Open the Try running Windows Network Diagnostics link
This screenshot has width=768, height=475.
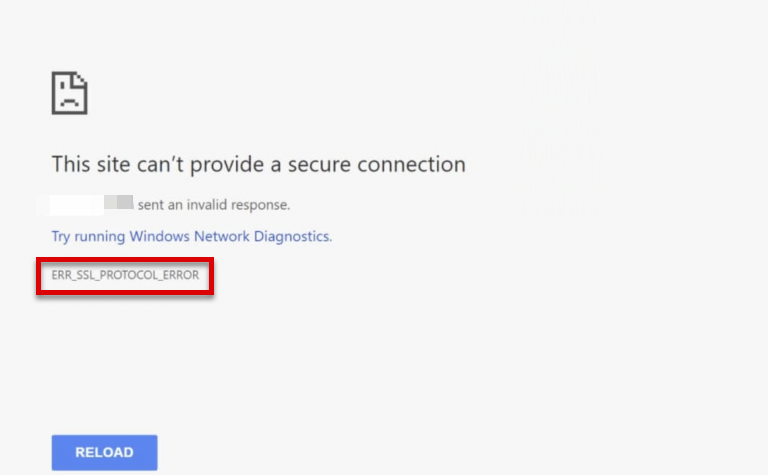pos(191,237)
